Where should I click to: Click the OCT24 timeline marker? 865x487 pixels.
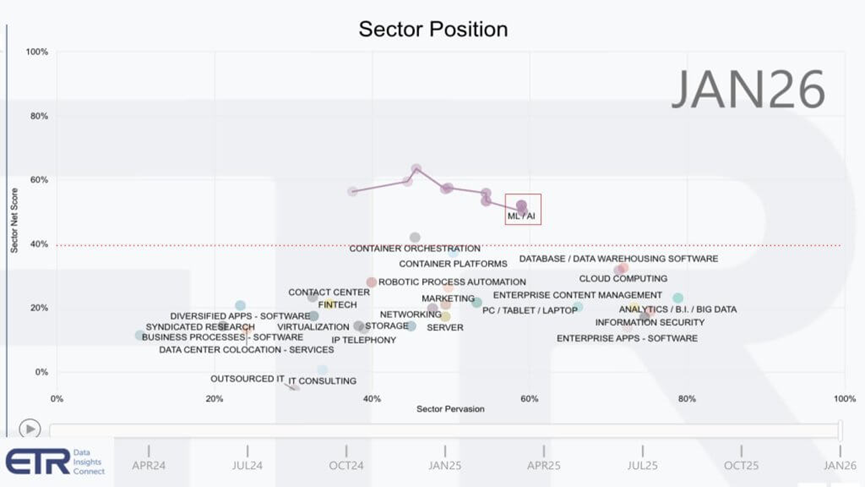346,465
